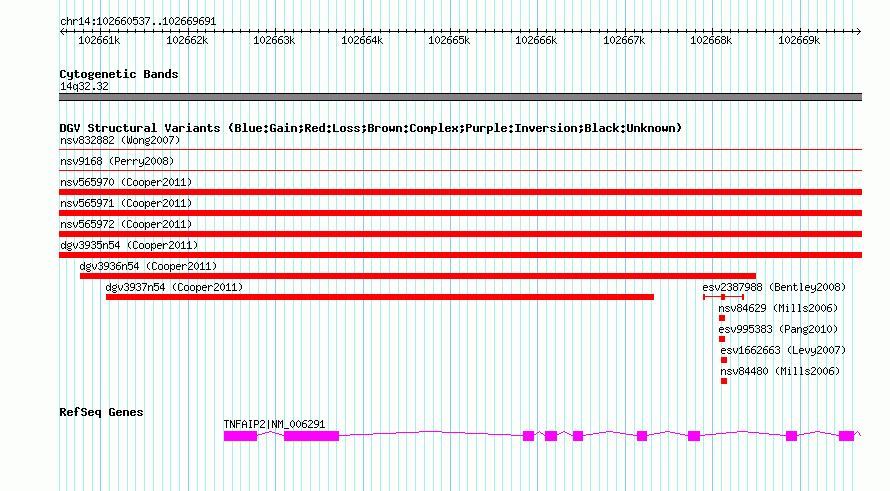890x491 pixels.
Task: Open the esv995383 (Pang2010) label
Action: (778, 329)
